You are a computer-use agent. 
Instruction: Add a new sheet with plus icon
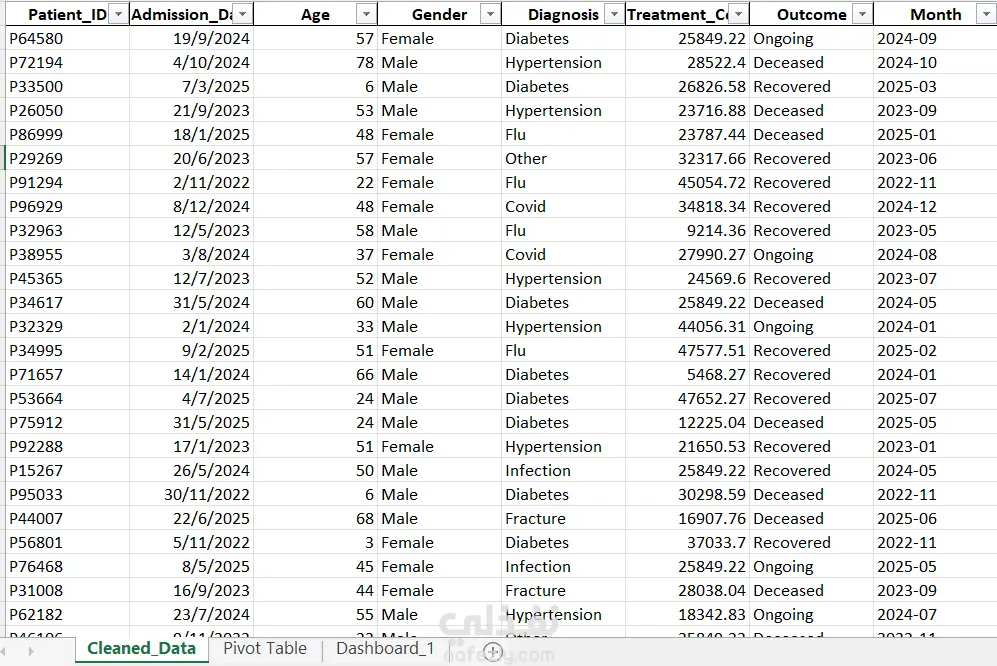[493, 651]
